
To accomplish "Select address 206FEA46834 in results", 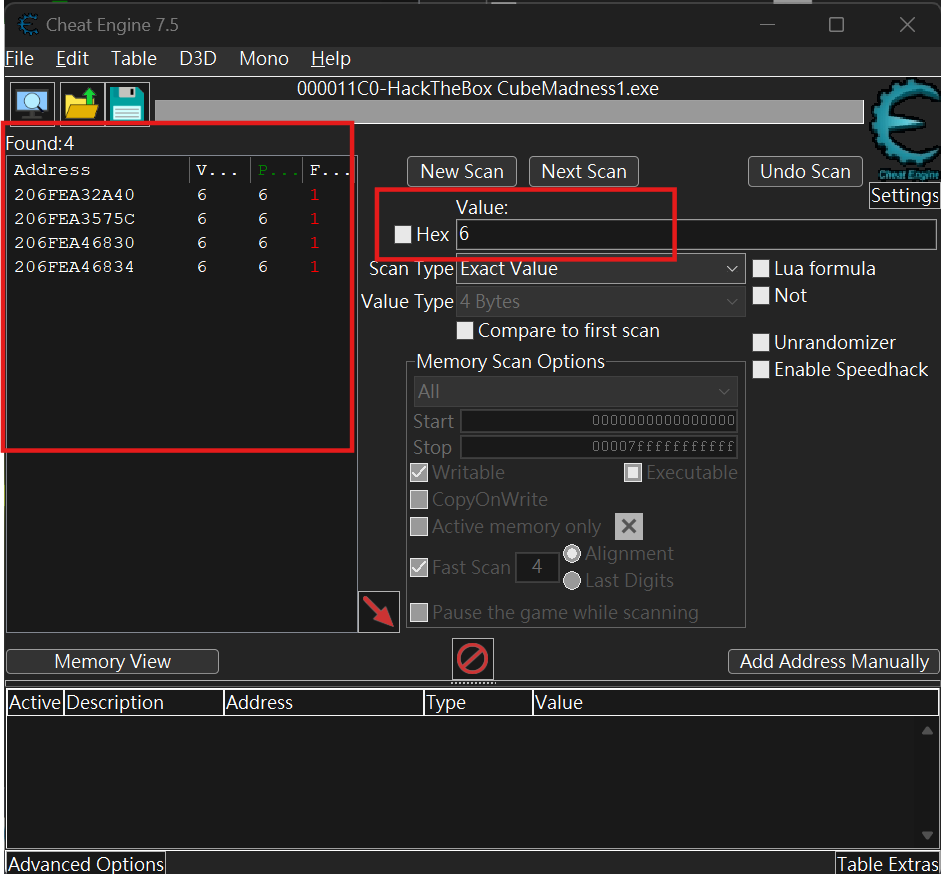I will pos(181,267).
